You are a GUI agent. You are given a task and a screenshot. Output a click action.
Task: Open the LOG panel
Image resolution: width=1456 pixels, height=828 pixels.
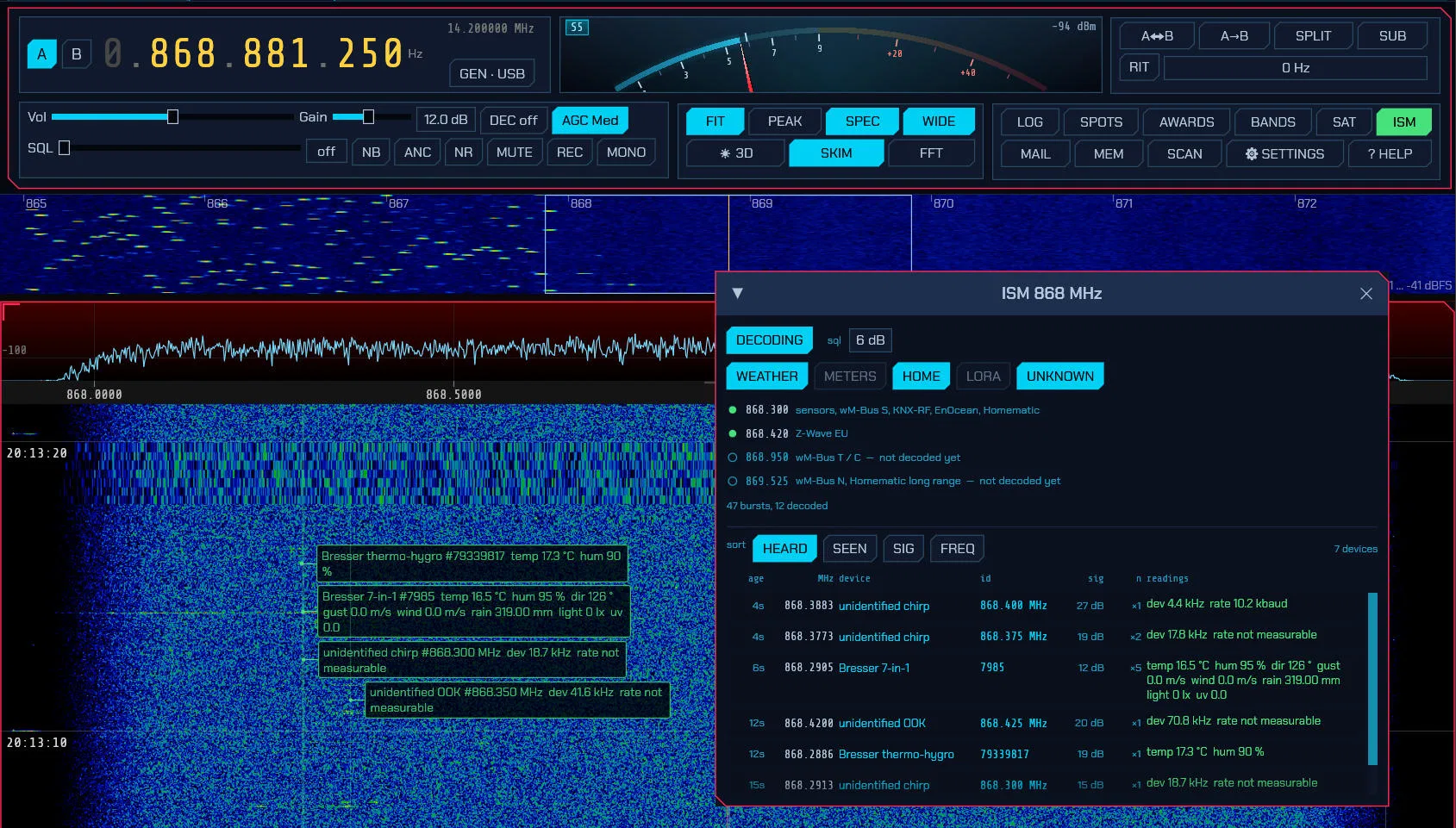tap(1029, 122)
